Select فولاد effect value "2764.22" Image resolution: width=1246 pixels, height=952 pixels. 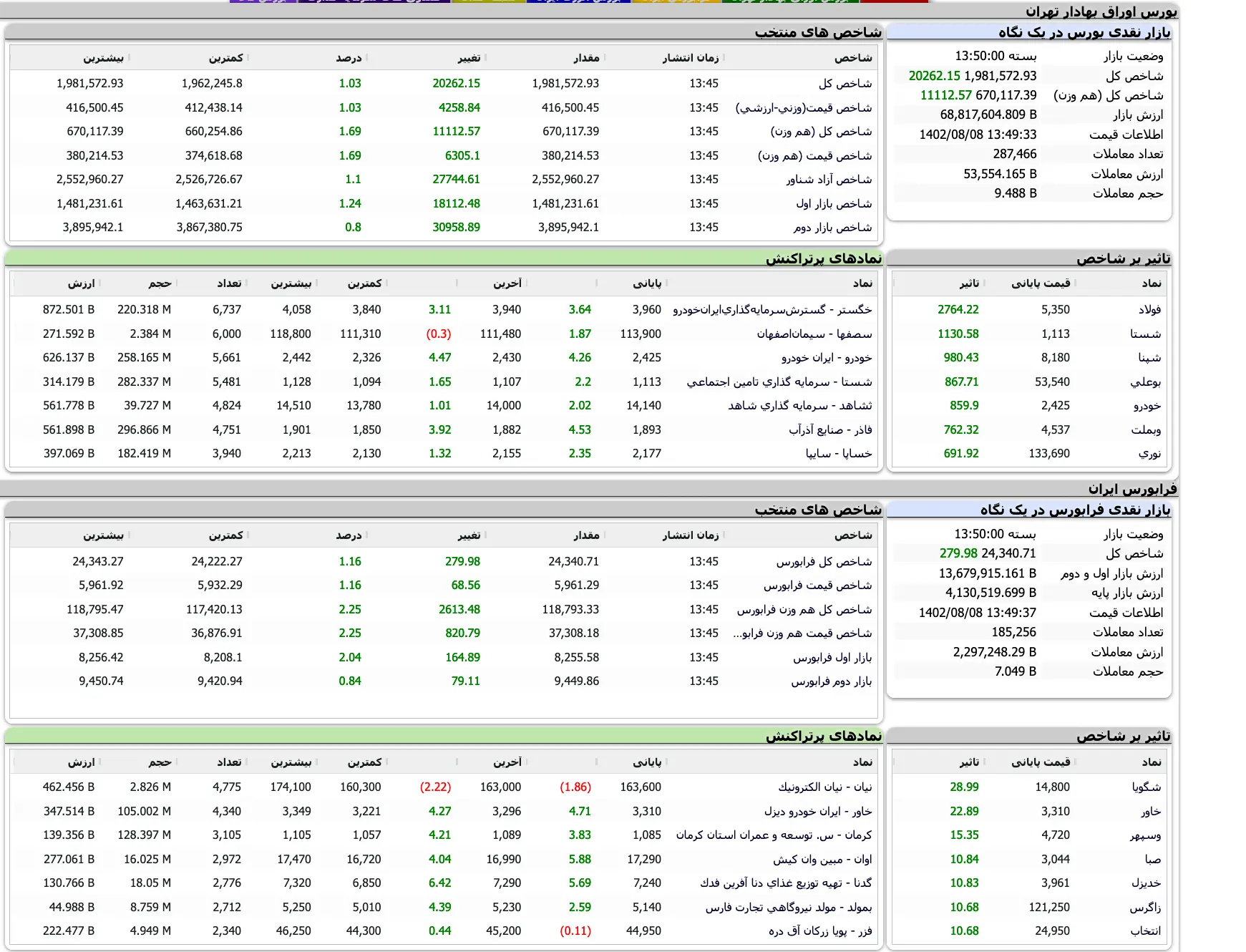tap(958, 310)
